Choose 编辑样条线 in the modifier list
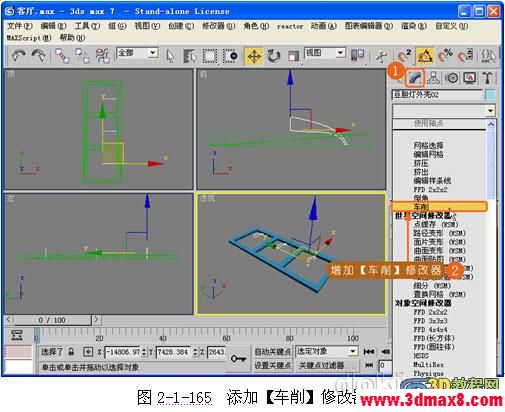The height and width of the screenshot is (412, 505). [432, 181]
